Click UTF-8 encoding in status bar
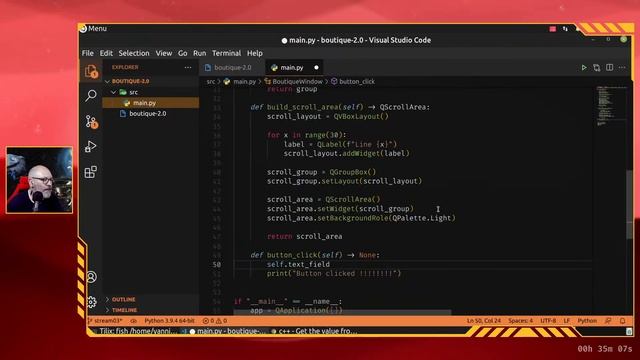Image resolution: width=640 pixels, height=360 pixels. click(x=548, y=321)
